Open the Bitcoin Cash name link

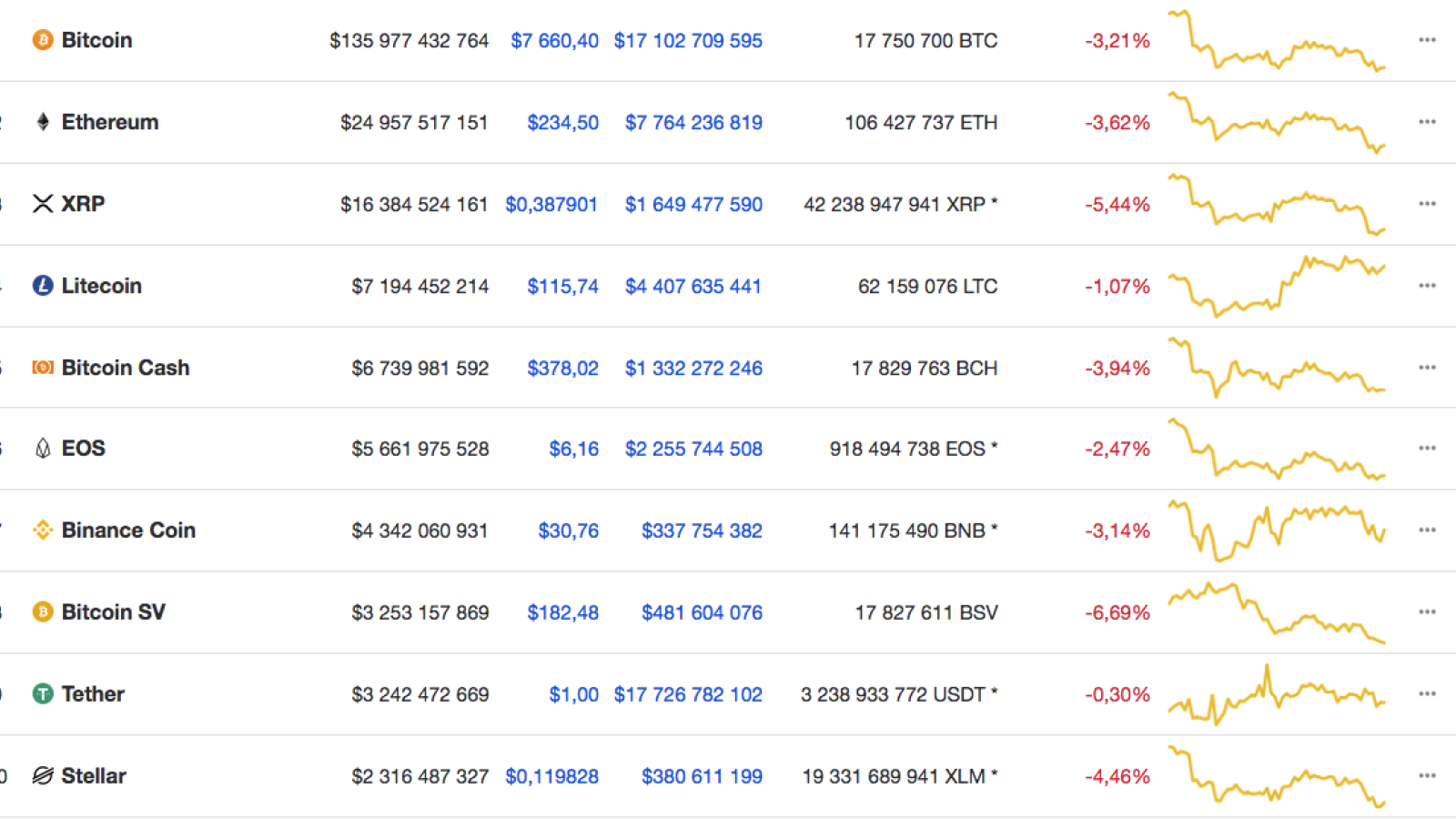click(126, 368)
